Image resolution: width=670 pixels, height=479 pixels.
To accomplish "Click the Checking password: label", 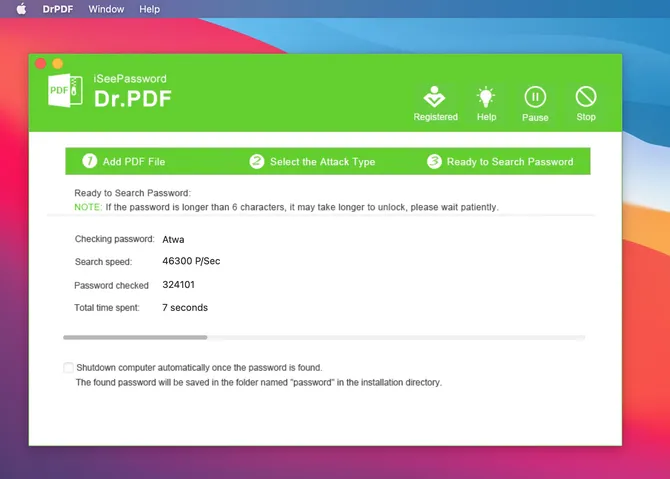I will pyautogui.click(x=115, y=239).
